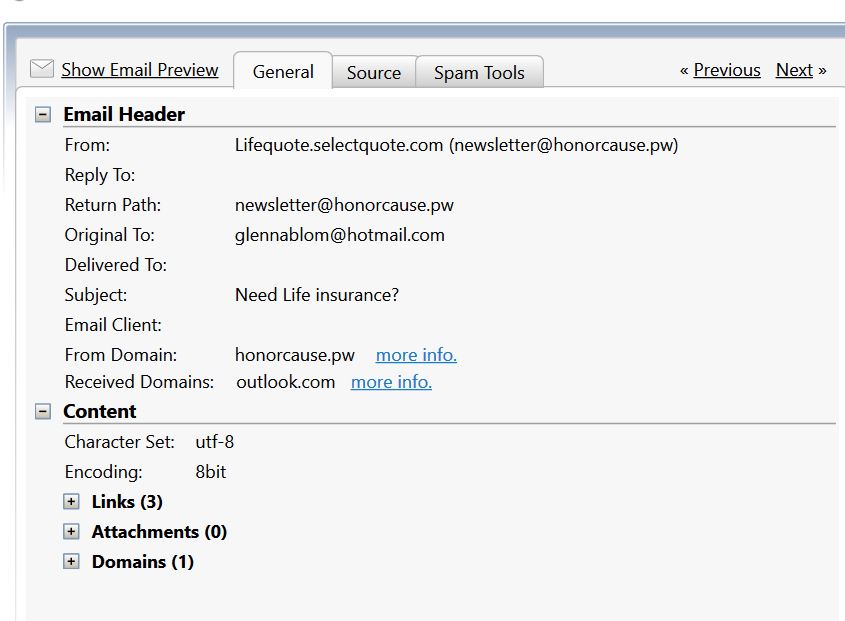Click the Received Domains value outlook.com

286,382
